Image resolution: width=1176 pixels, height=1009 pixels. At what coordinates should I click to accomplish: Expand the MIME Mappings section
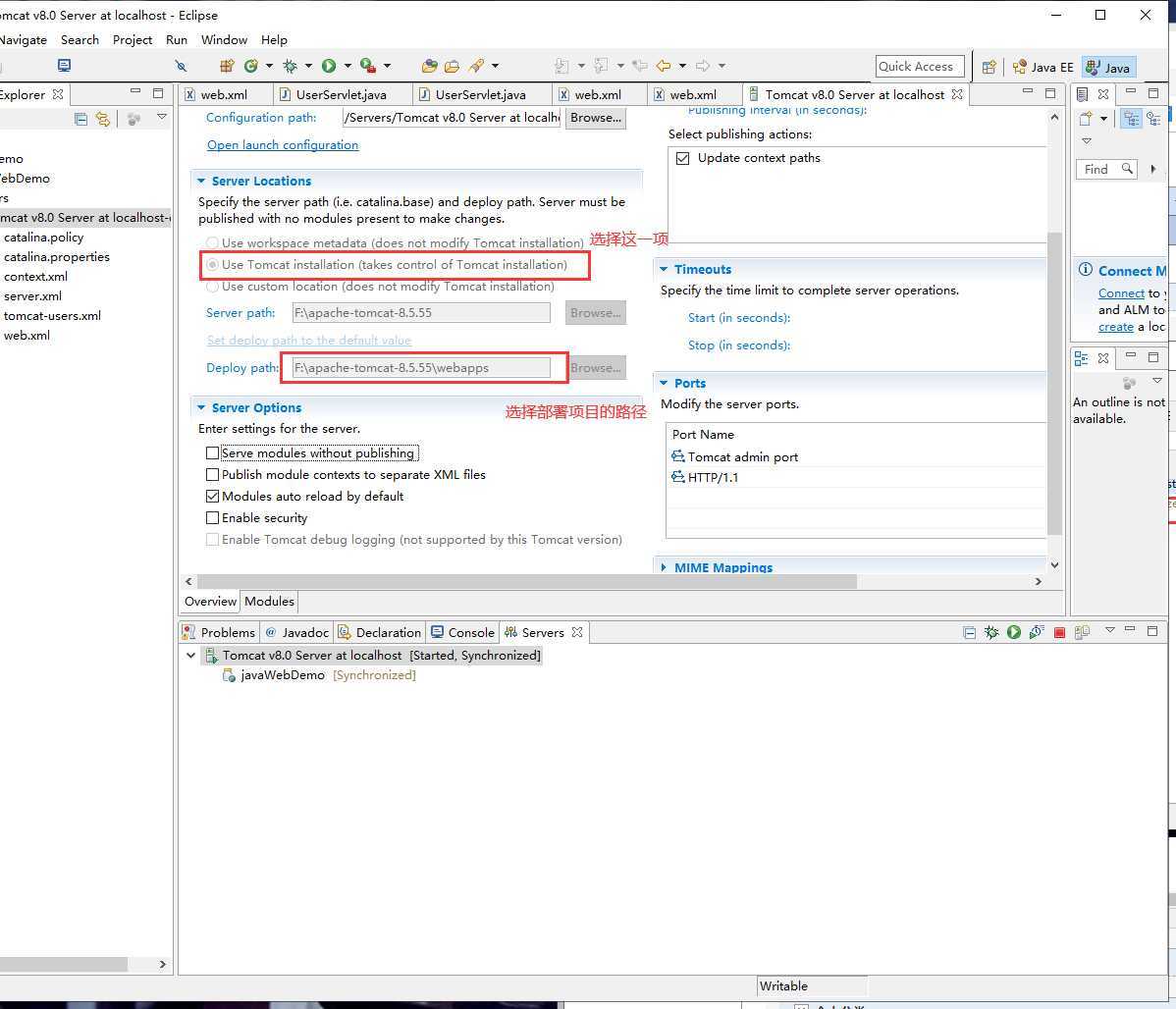[x=664, y=567]
